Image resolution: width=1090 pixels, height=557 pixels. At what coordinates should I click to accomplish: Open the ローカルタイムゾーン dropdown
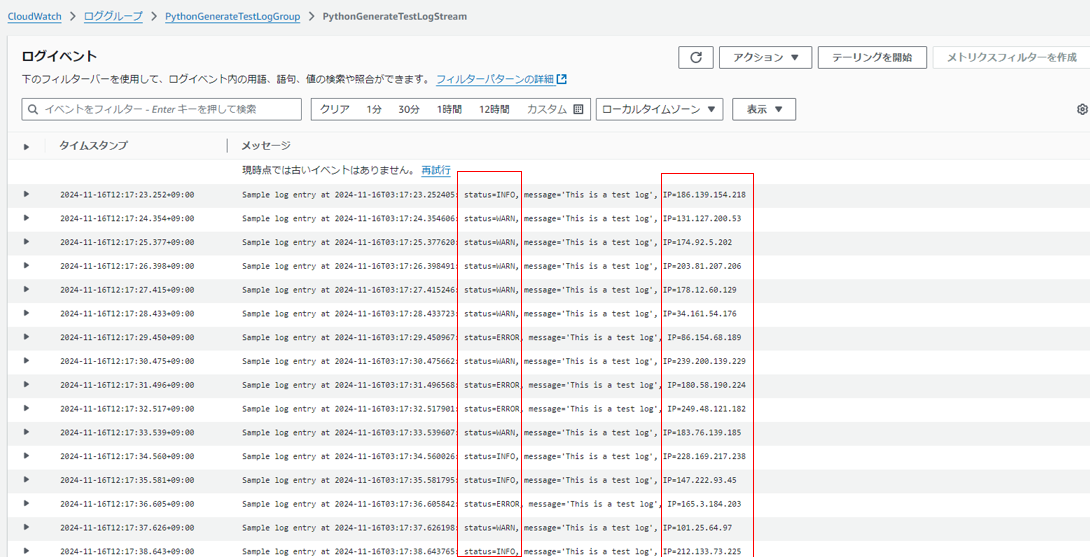[x=659, y=109]
